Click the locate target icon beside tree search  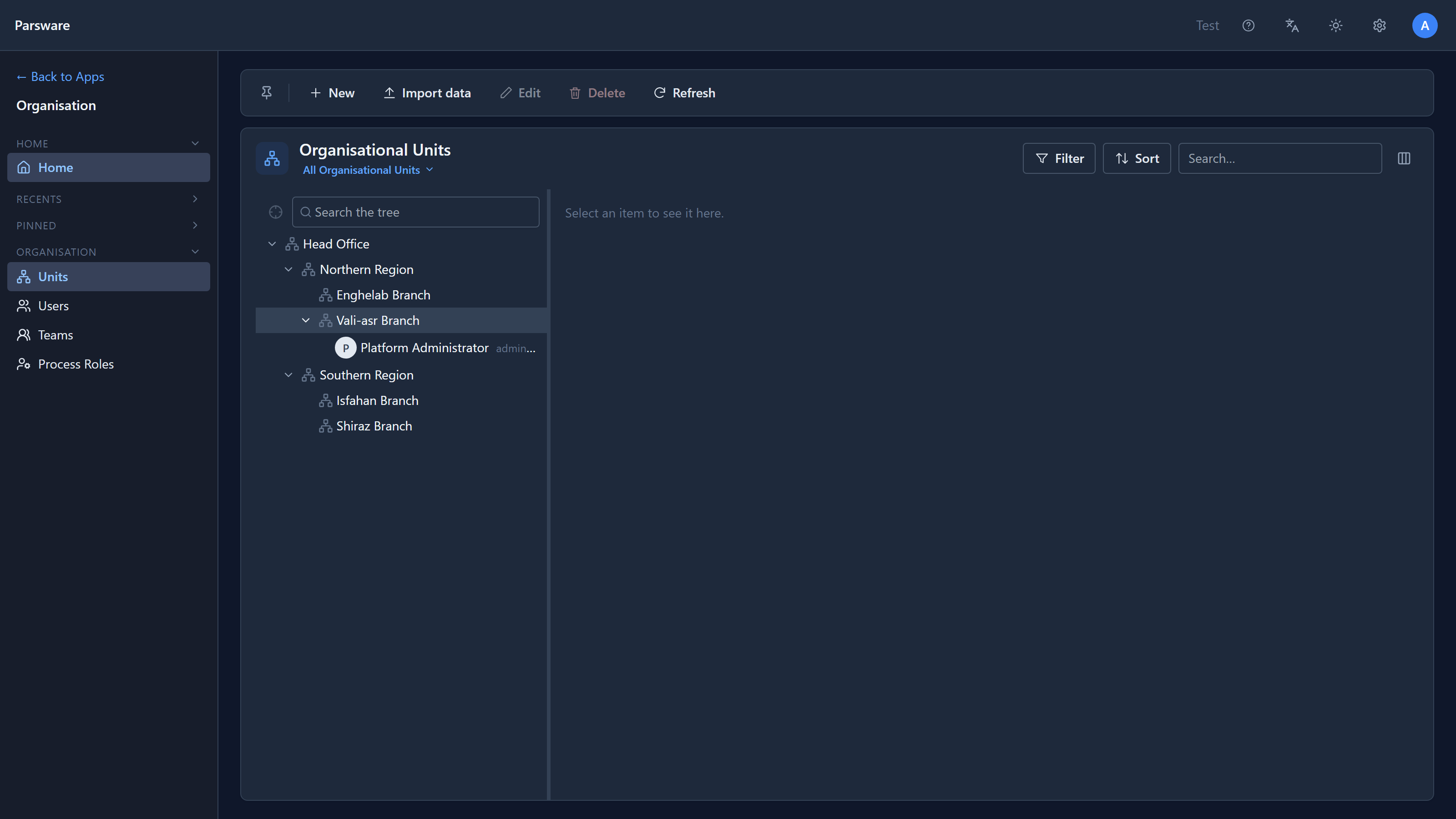click(x=275, y=212)
